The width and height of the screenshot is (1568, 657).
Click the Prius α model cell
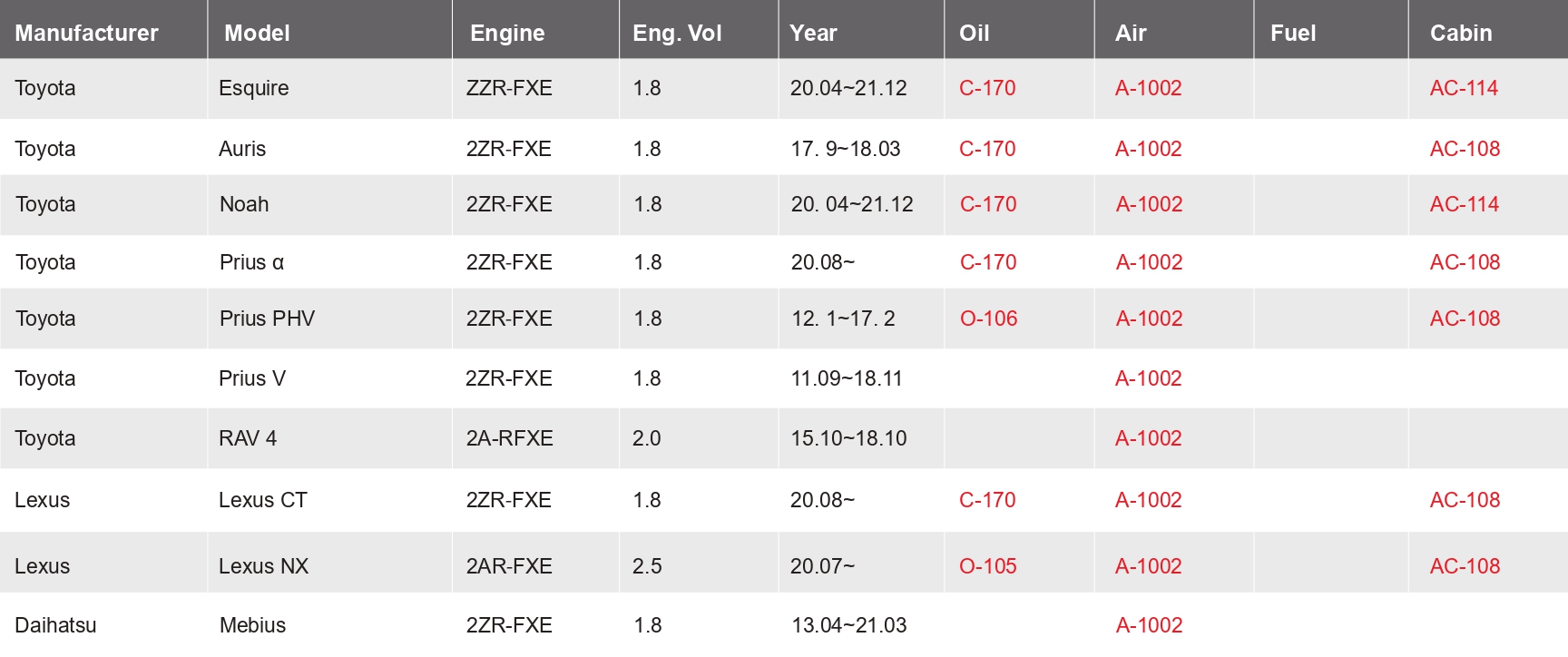tap(251, 262)
